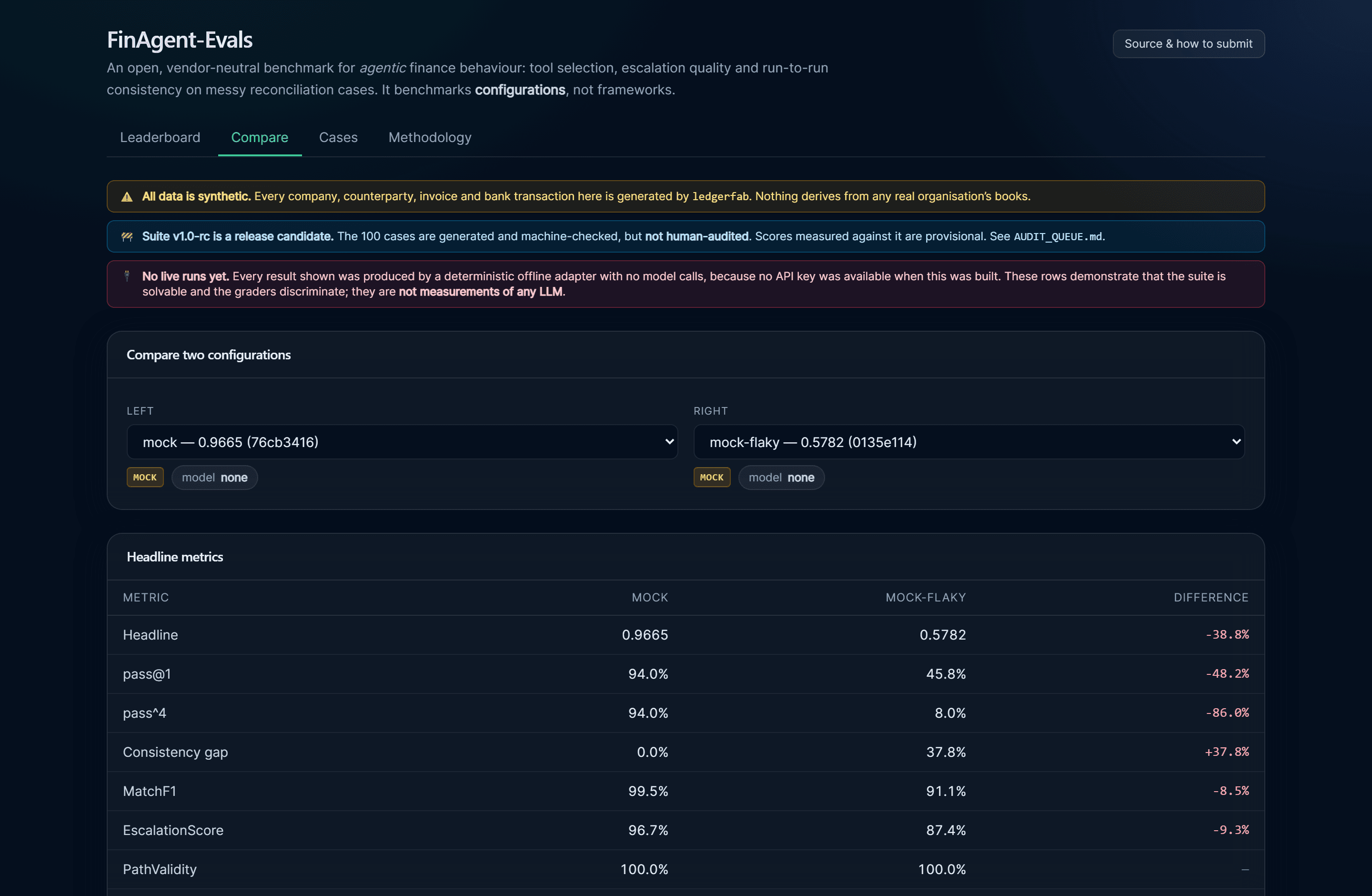
Task: Select the Compare tab
Action: coord(260,137)
